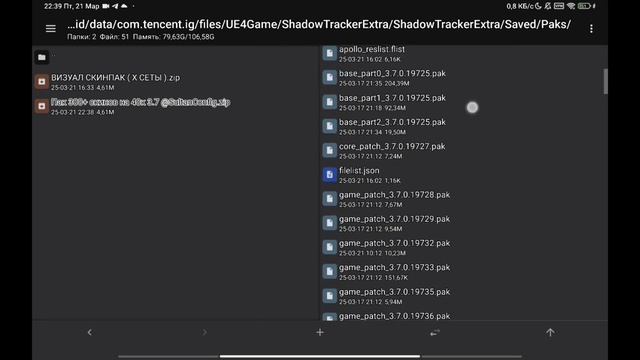Select base_part0_3.7.0.19725.pak file
640x360 pixels.
point(461,78)
